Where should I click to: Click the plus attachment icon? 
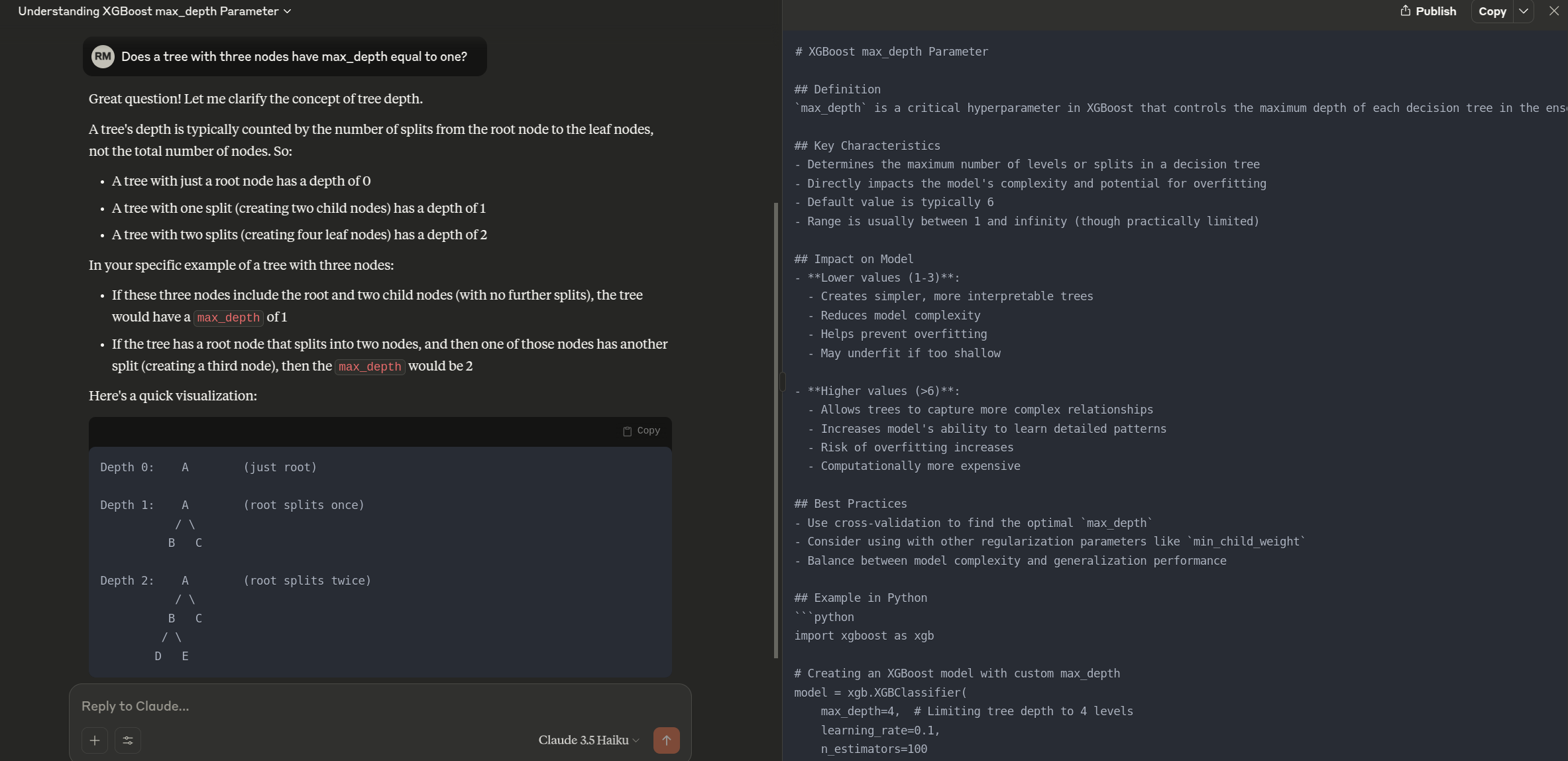(95, 740)
